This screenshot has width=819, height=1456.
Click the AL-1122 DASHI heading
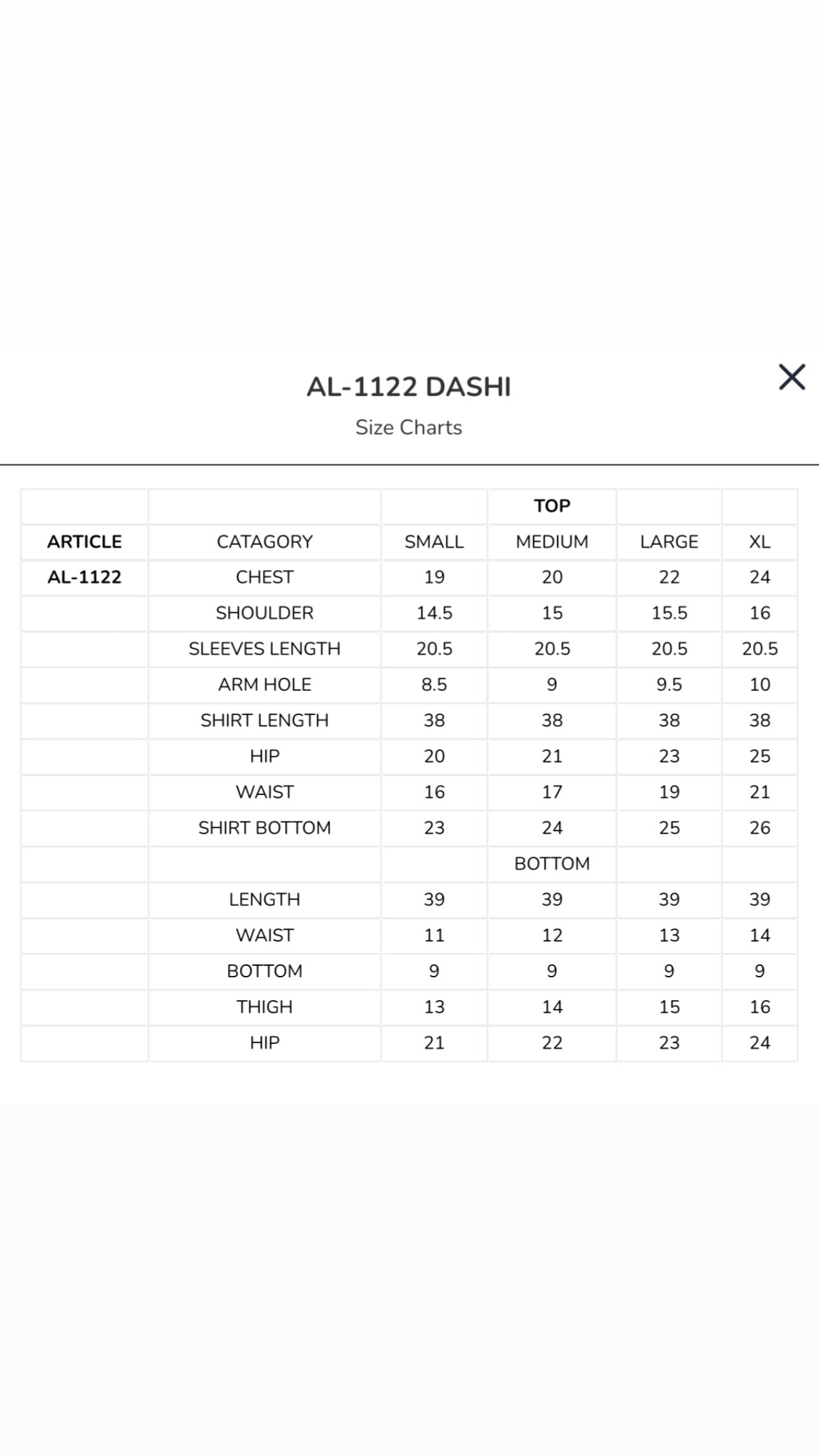409,387
